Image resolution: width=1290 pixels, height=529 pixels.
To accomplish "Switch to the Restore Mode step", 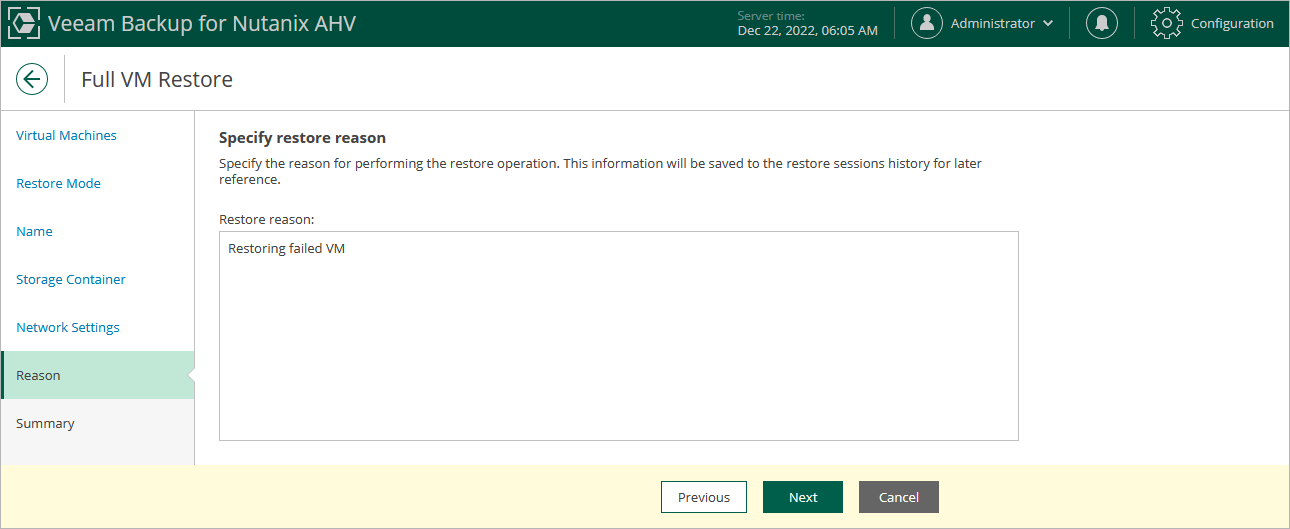I will click(58, 183).
